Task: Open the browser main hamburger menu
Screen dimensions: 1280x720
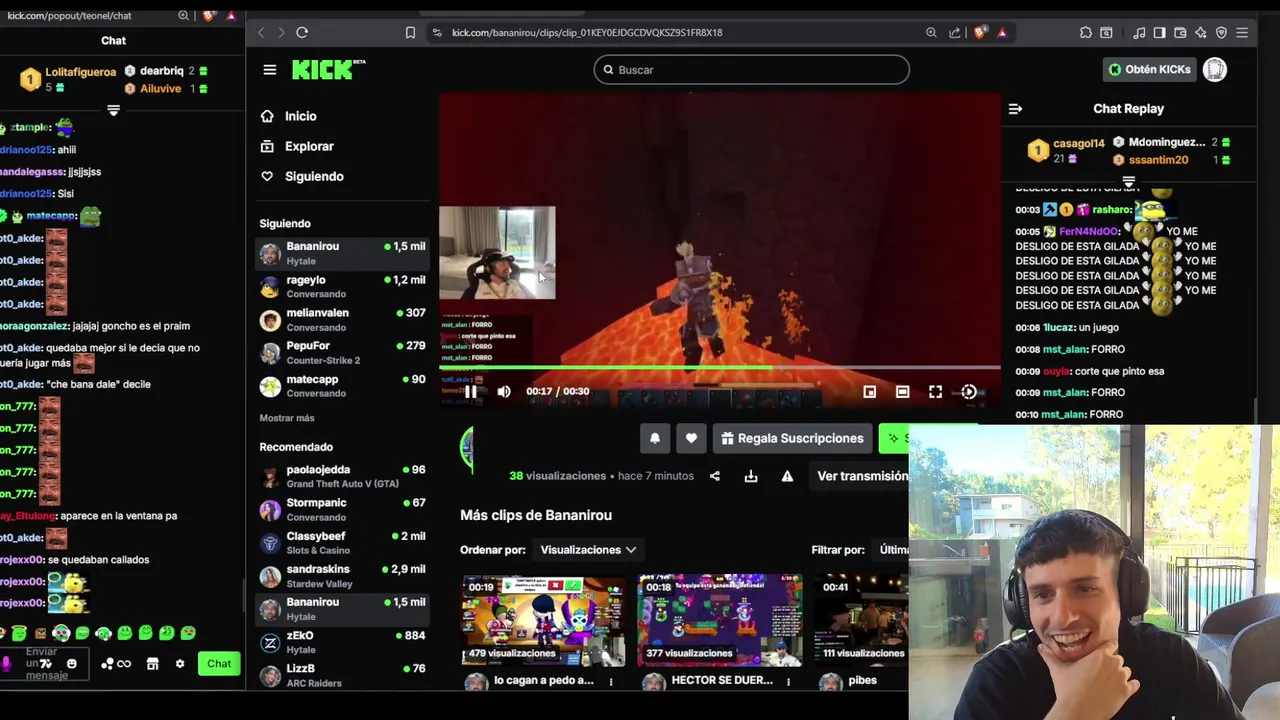Action: pyautogui.click(x=1242, y=32)
